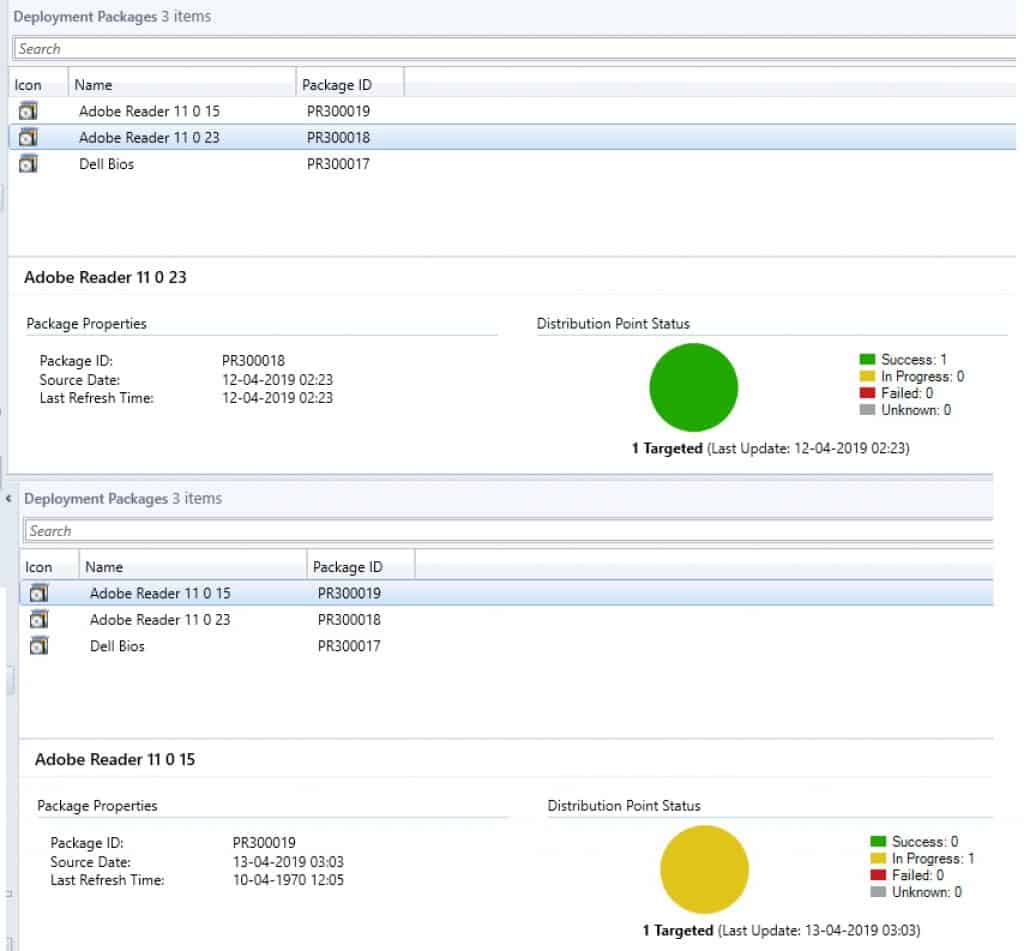Screen dimensions: 1024x951
Task: Click top Source Date value 12-04-2019 02:23
Action: point(278,379)
